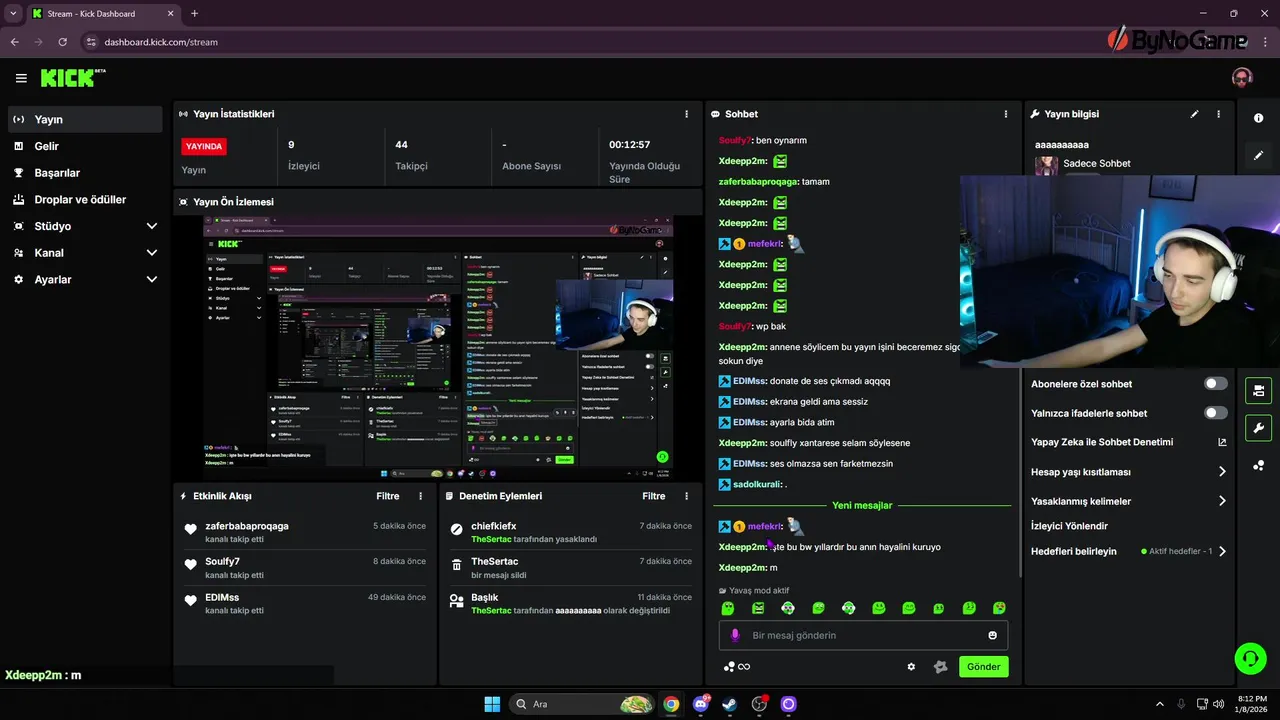
Task: Click the purple microphone icon in the message box
Action: [x=735, y=635]
